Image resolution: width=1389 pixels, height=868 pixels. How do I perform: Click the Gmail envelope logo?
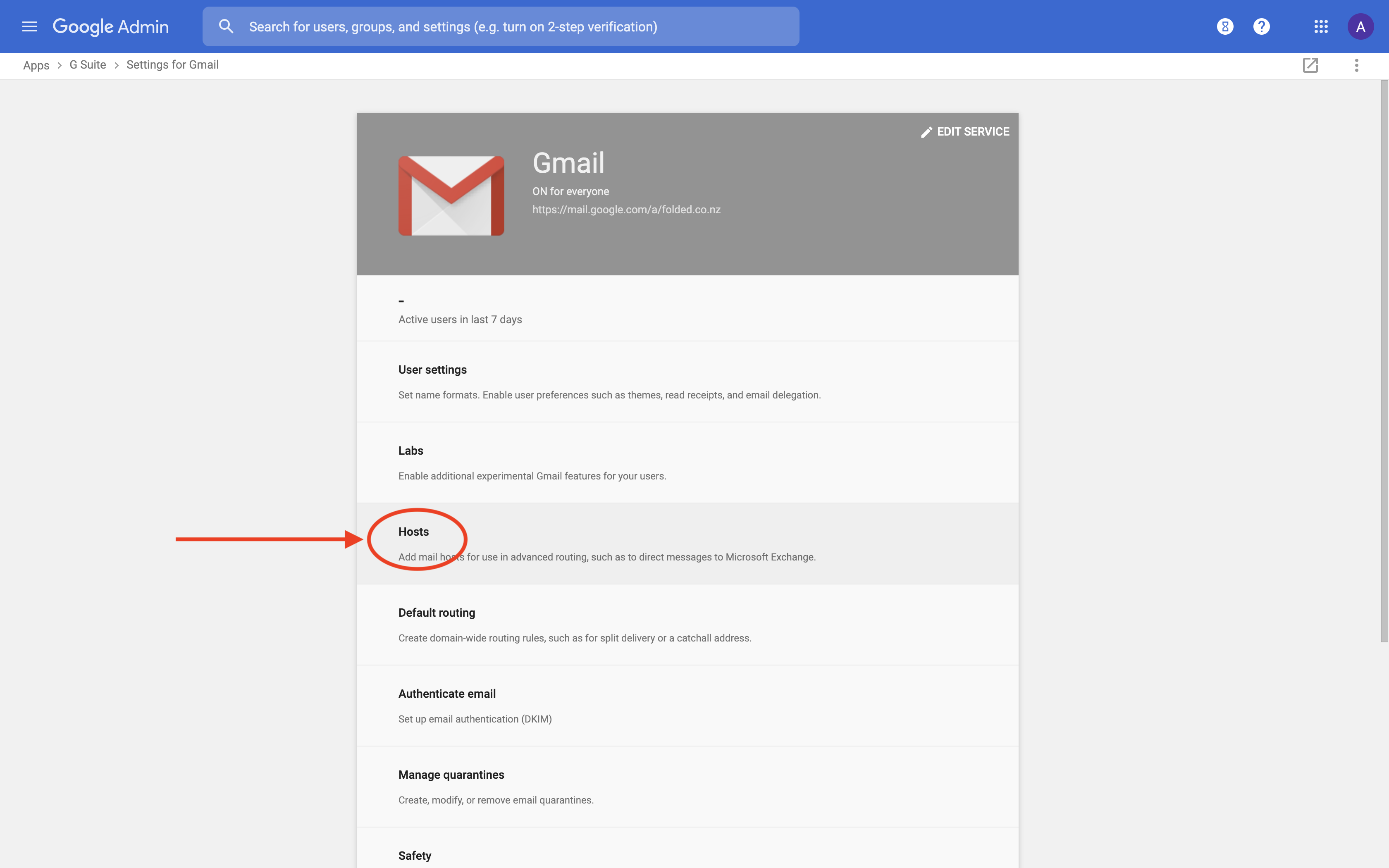[x=451, y=195]
